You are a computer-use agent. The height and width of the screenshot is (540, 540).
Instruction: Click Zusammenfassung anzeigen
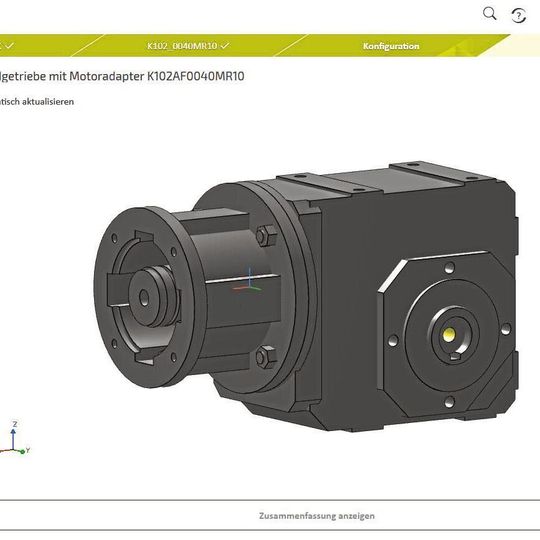tap(316, 516)
